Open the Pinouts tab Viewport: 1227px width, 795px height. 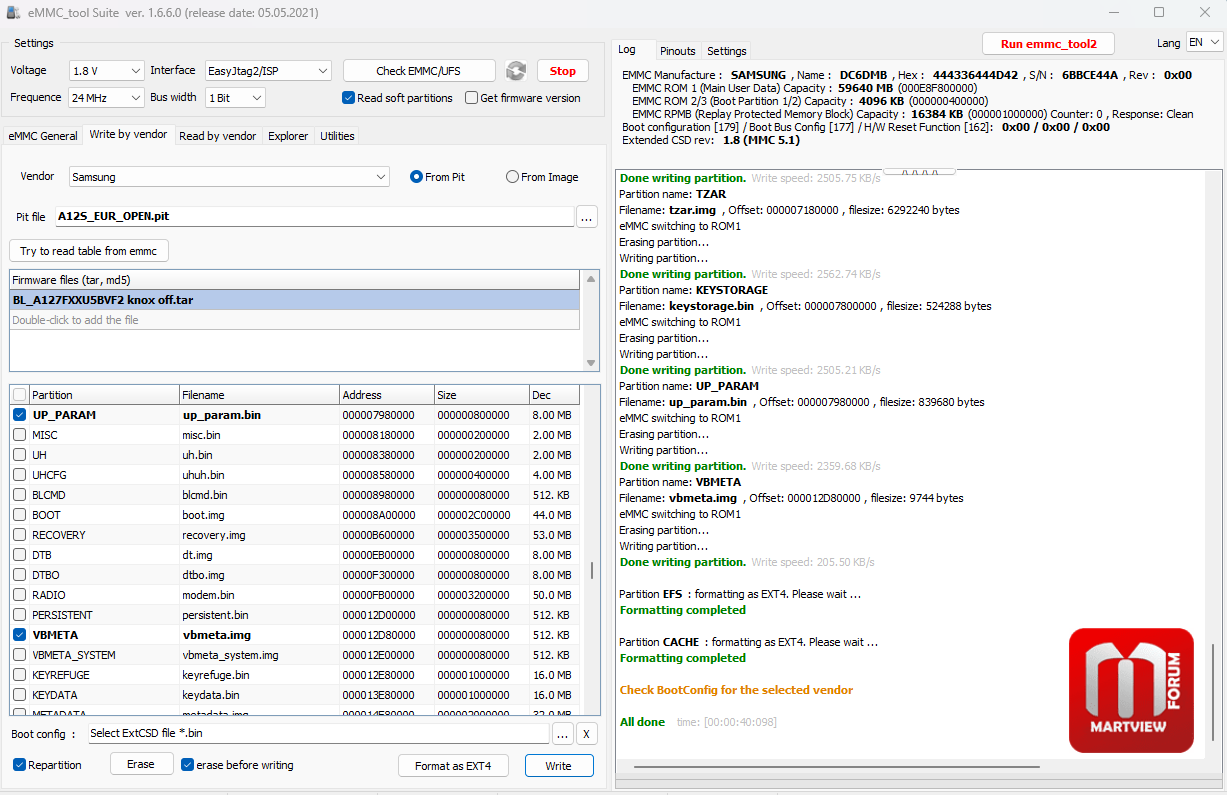[678, 51]
